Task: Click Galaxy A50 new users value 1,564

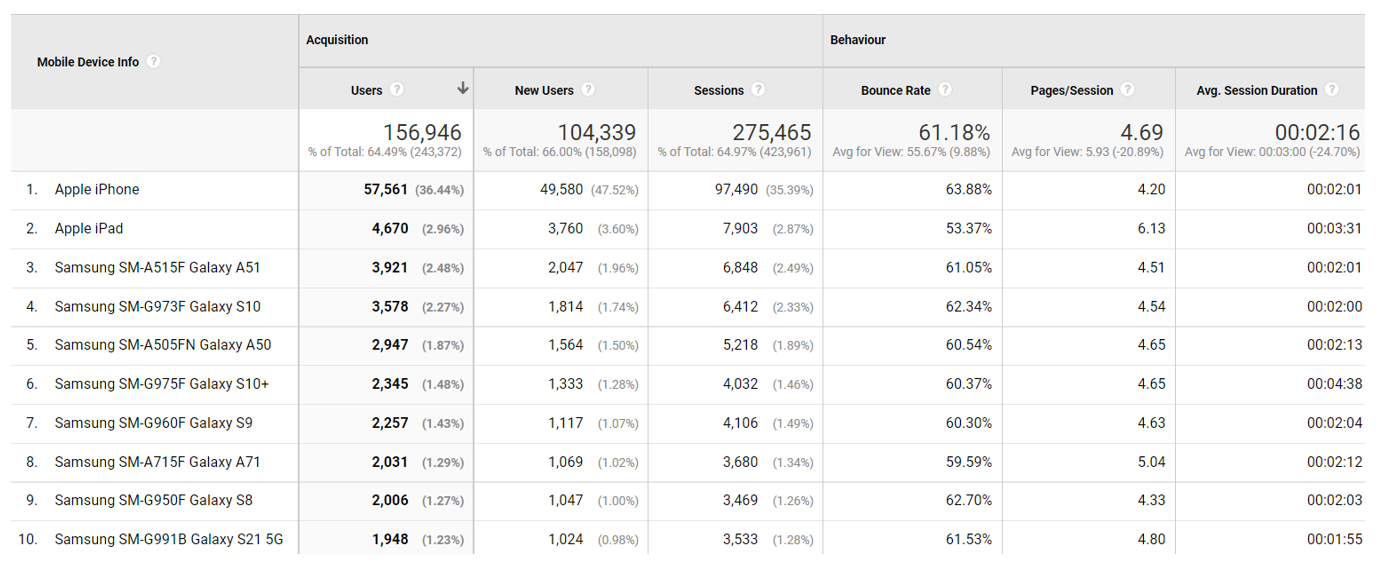Action: pyautogui.click(x=565, y=344)
